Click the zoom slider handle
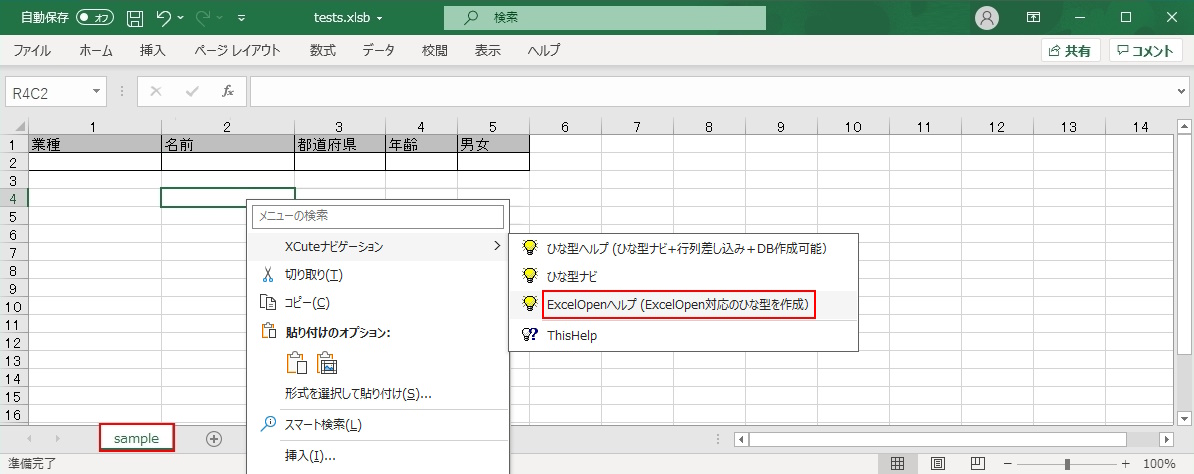 click(1068, 463)
